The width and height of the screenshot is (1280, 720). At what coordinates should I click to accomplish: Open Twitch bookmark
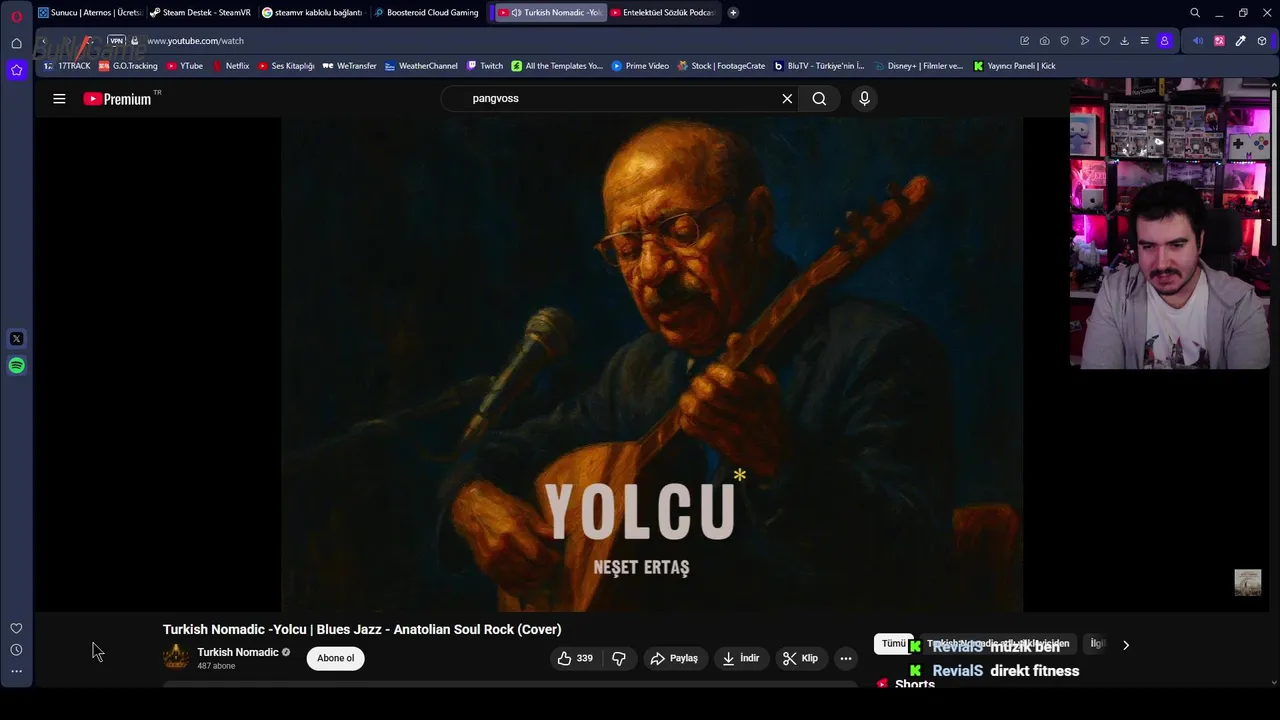(485, 66)
